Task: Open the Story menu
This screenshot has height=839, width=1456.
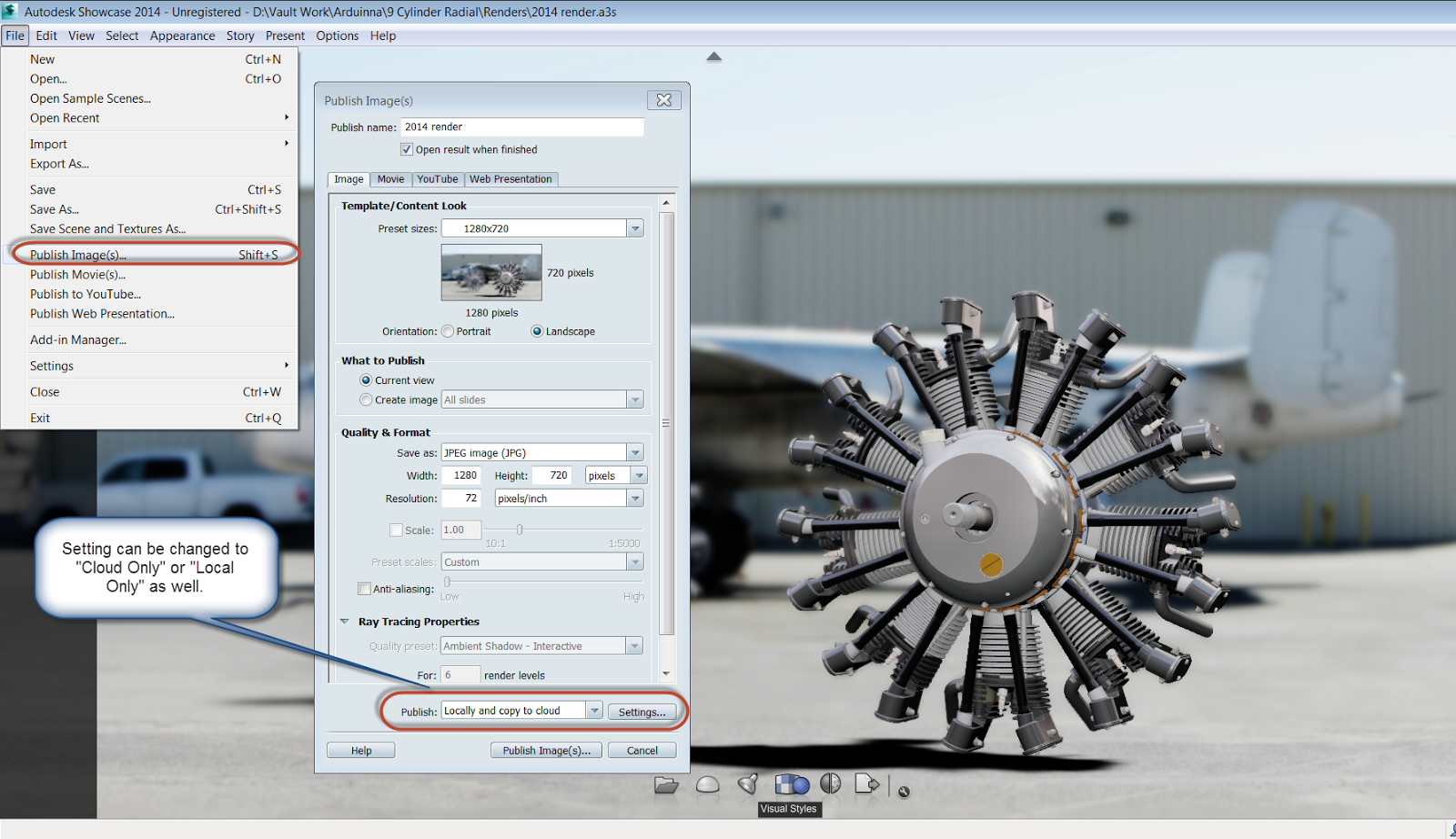Action: 240,35
